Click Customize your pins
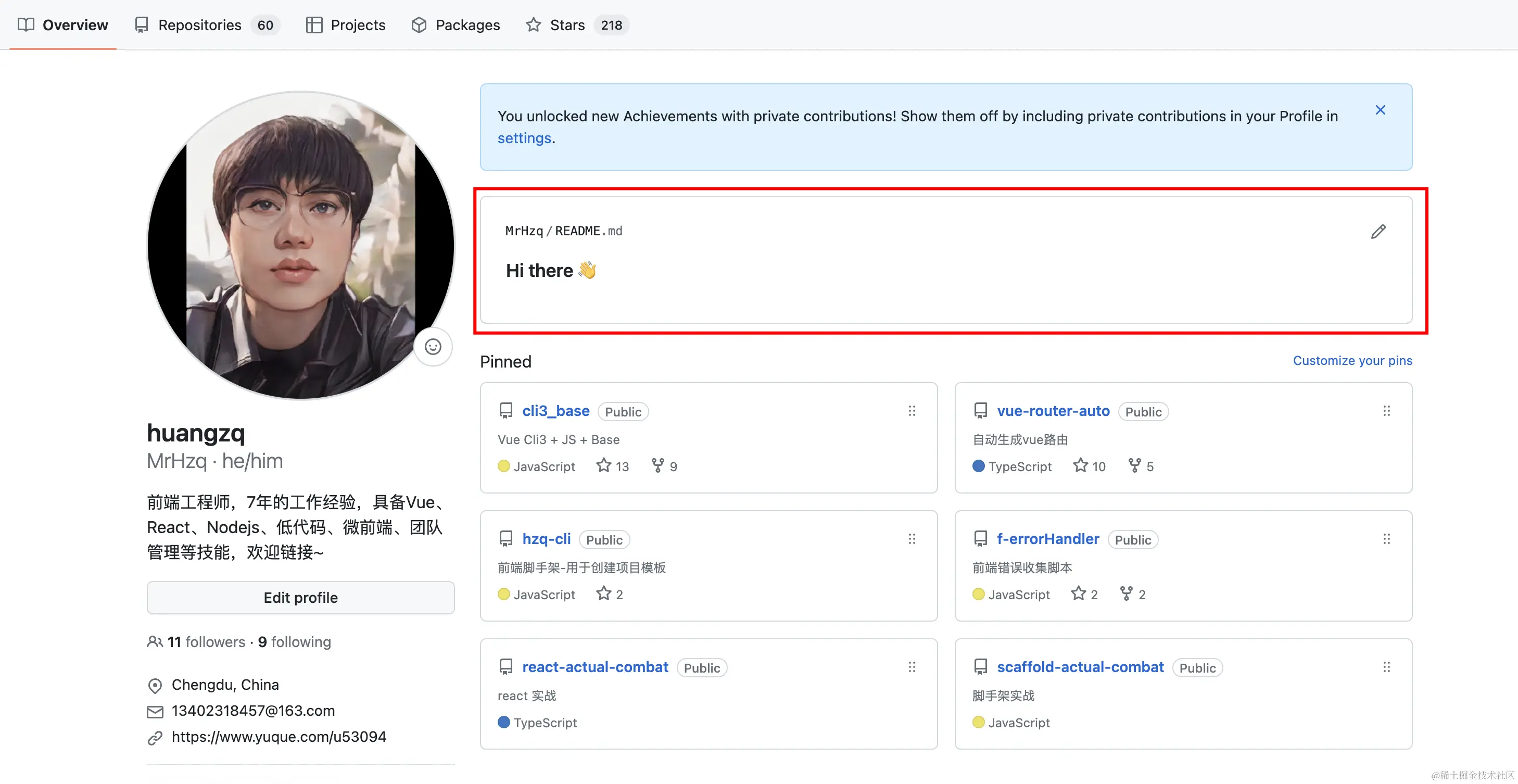Screen dimensions: 1518x784 [x=1352, y=360]
